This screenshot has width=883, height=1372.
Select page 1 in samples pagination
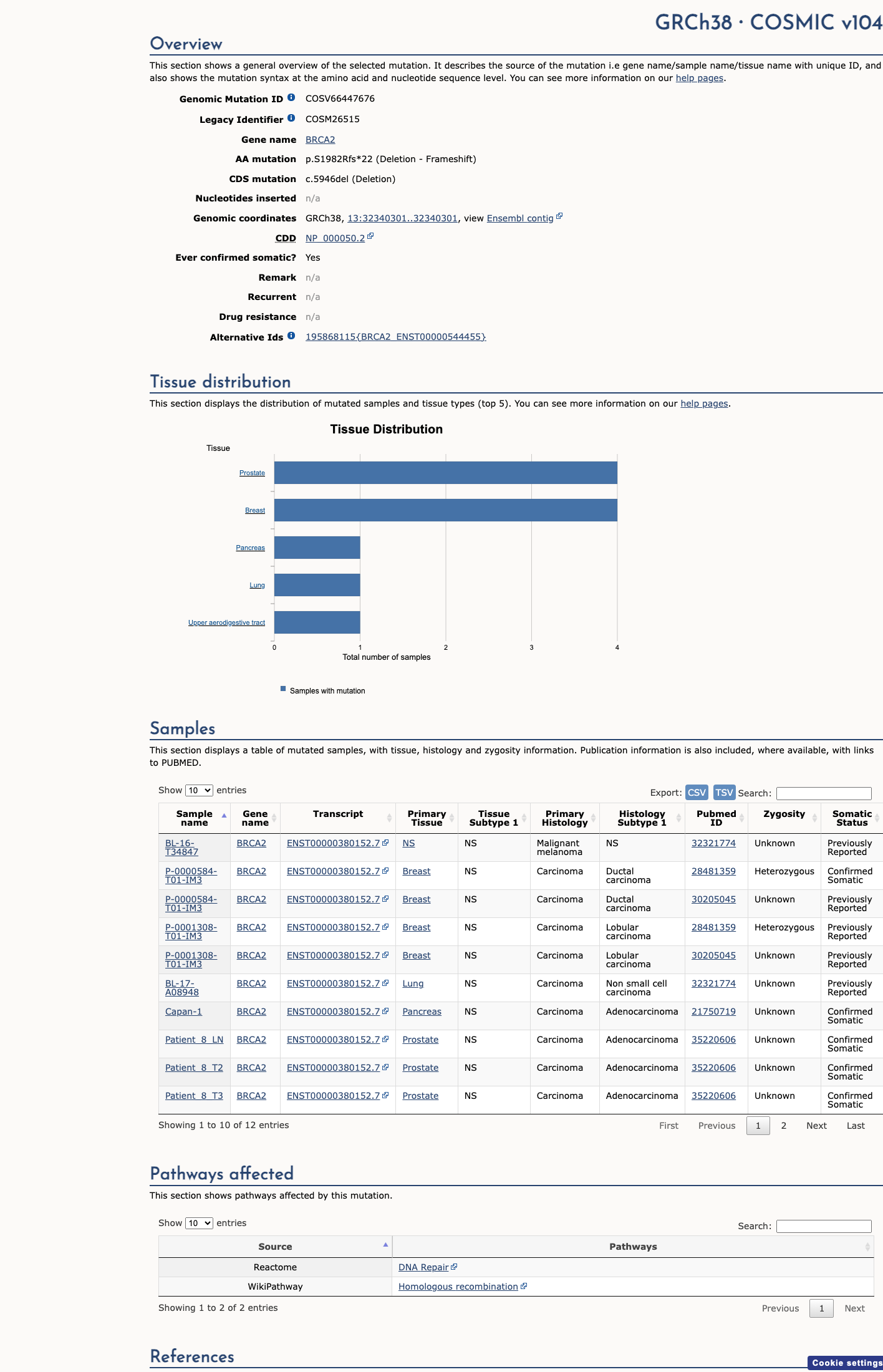[758, 1126]
